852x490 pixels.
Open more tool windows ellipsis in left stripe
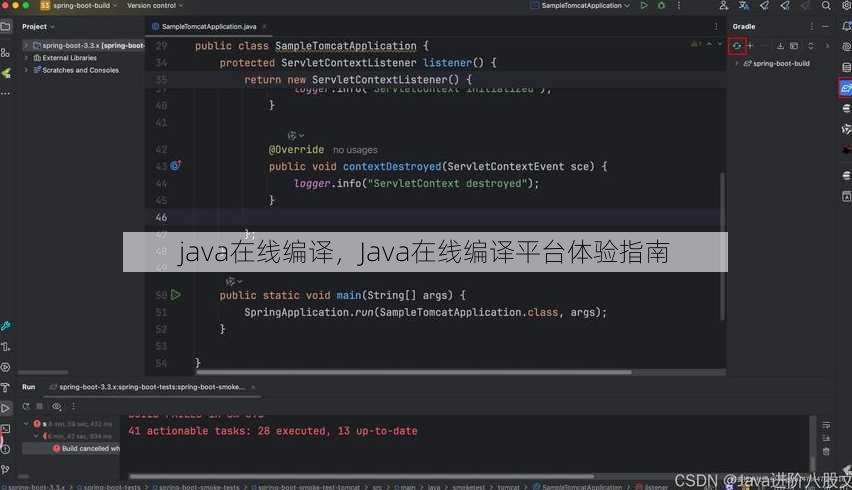click(5, 93)
